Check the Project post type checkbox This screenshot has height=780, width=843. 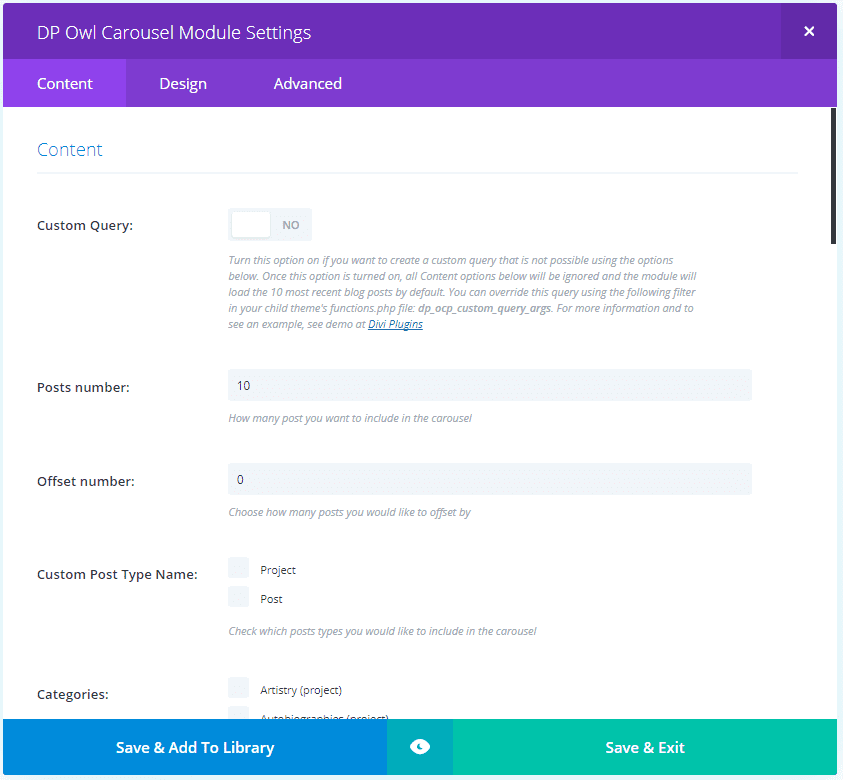(239, 569)
